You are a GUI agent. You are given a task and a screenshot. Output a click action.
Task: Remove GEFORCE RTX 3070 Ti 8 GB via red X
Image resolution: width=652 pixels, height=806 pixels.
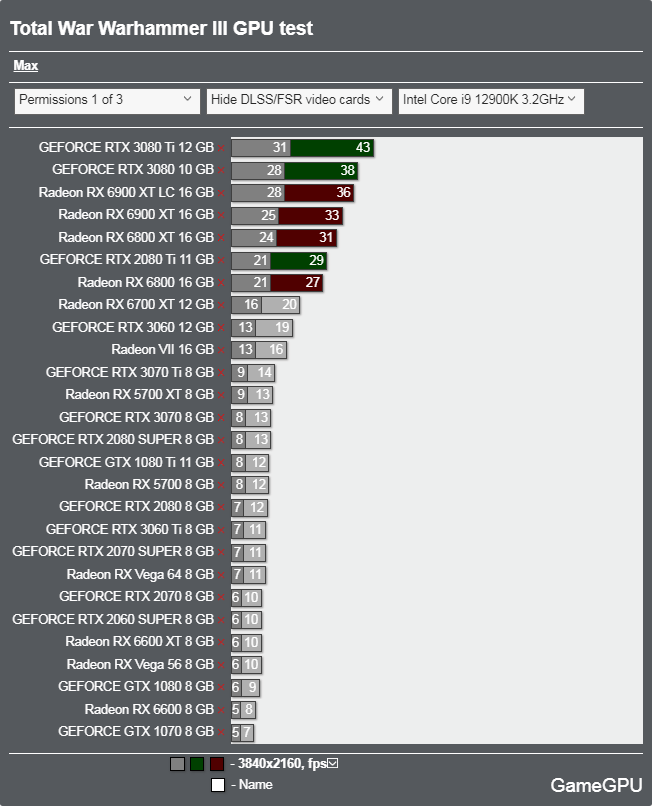(x=221, y=373)
